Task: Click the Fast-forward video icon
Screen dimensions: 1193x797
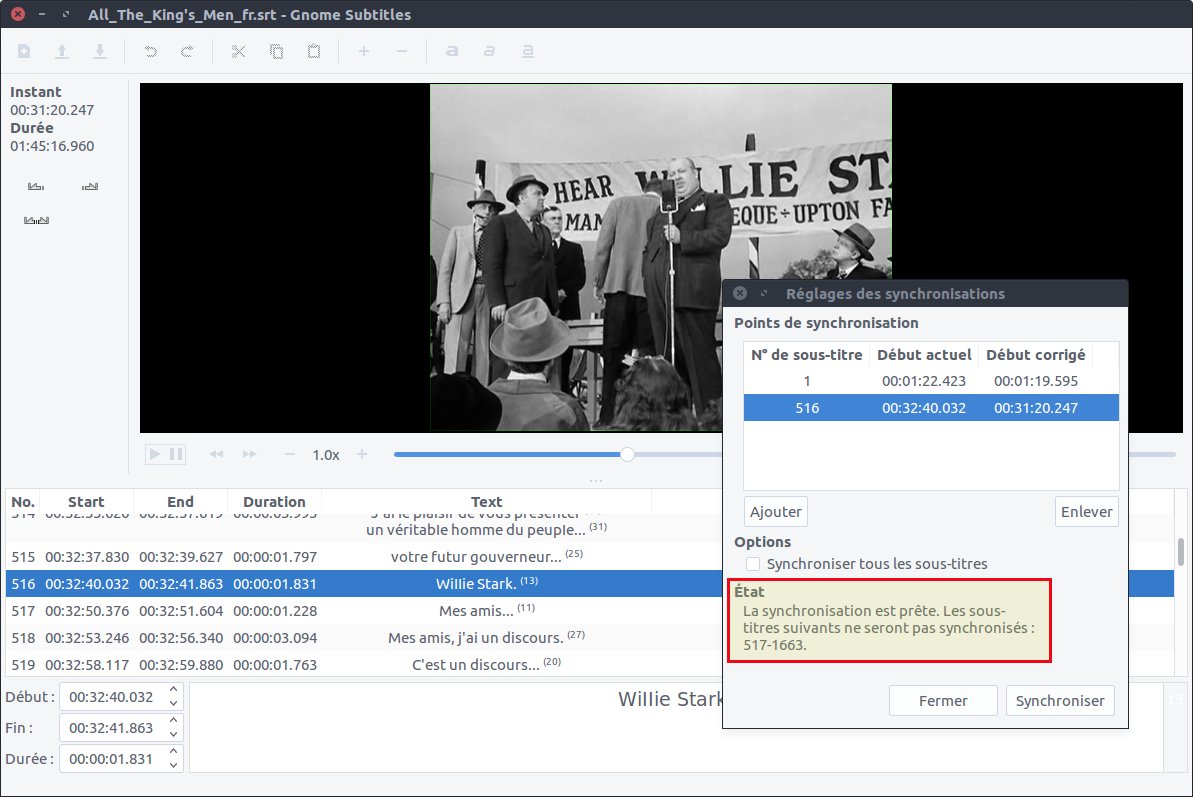Action: click(x=250, y=454)
